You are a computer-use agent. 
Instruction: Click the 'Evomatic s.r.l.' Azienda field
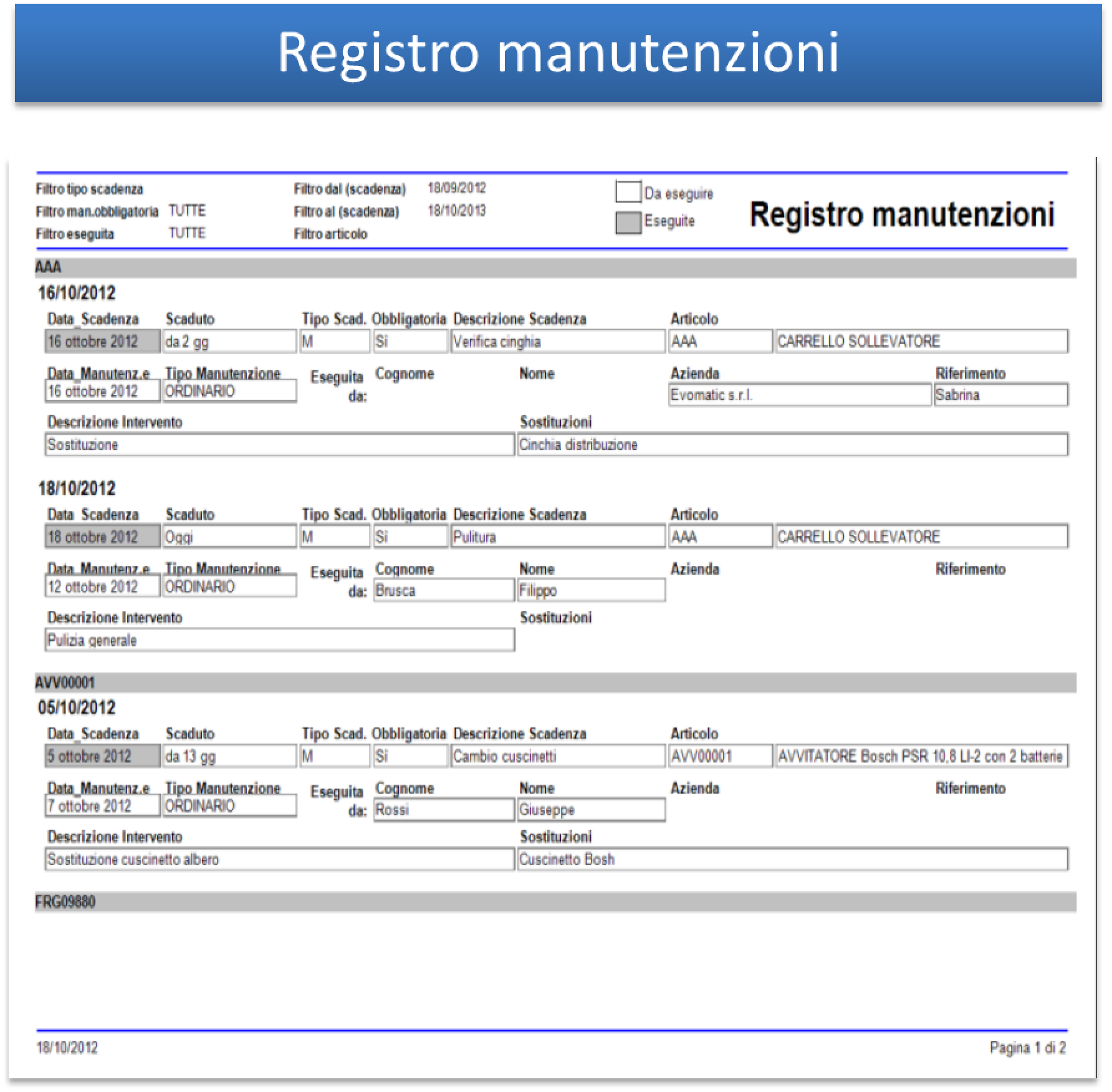[x=799, y=395]
